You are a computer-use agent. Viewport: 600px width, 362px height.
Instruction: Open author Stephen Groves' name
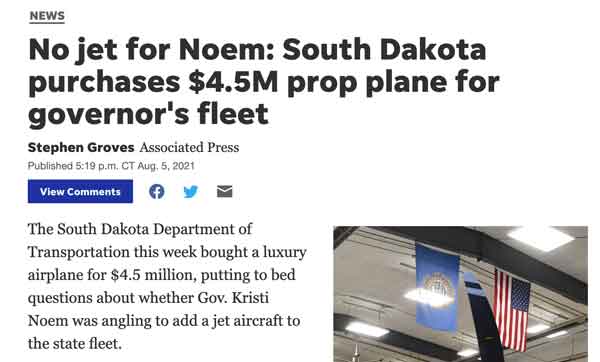(x=81, y=147)
